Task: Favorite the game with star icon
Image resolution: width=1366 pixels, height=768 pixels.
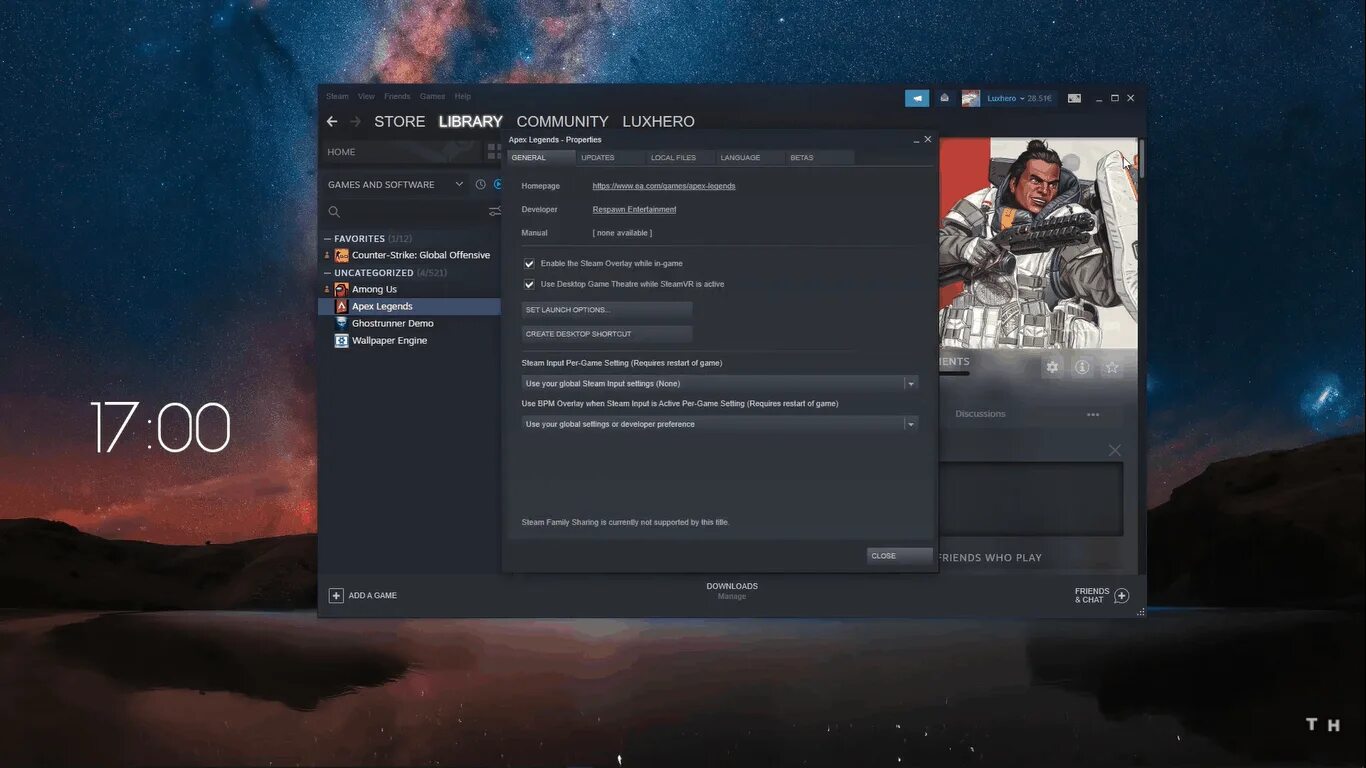Action: 1112,367
